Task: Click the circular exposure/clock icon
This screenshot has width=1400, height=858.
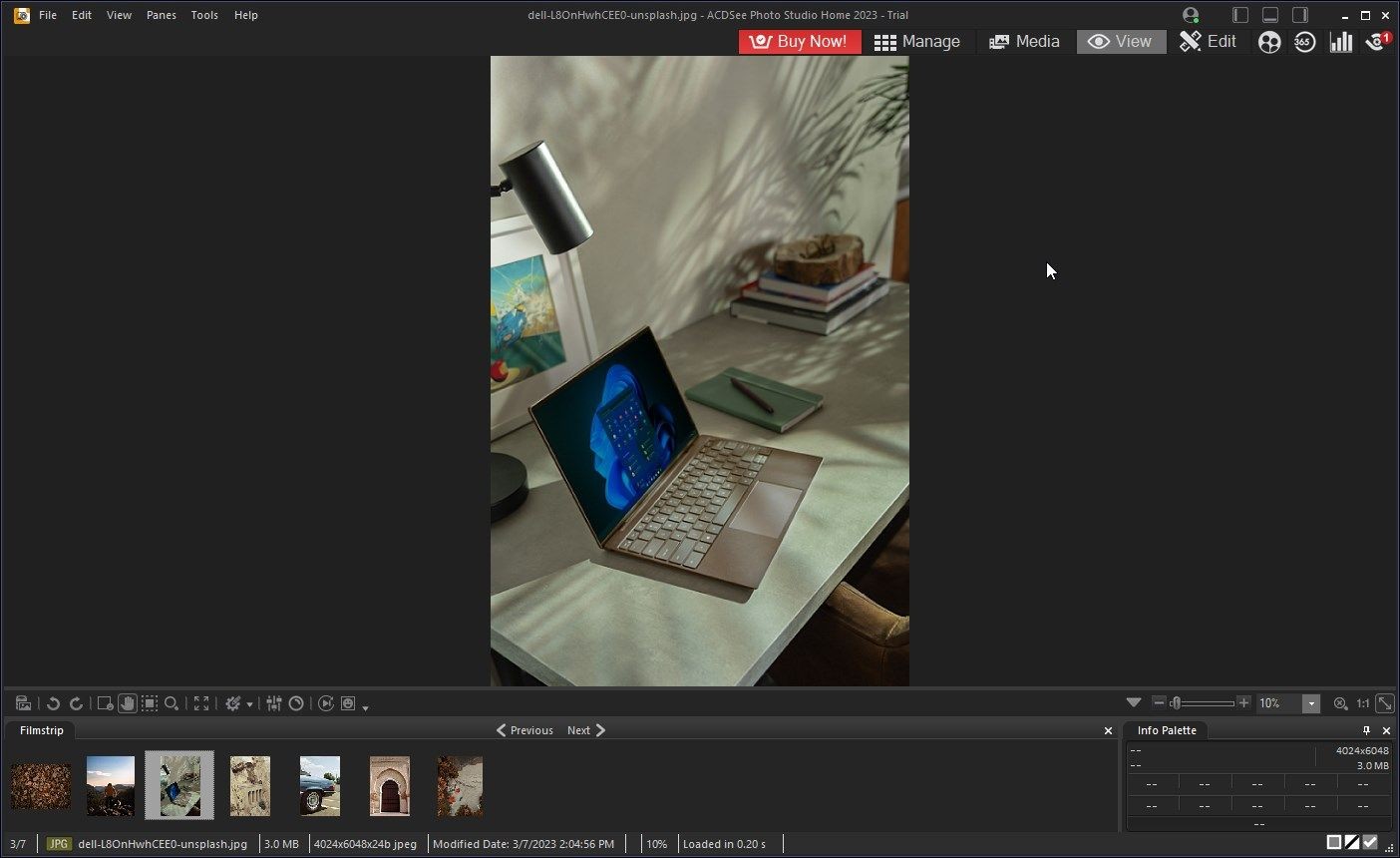Action: pyautogui.click(x=296, y=703)
